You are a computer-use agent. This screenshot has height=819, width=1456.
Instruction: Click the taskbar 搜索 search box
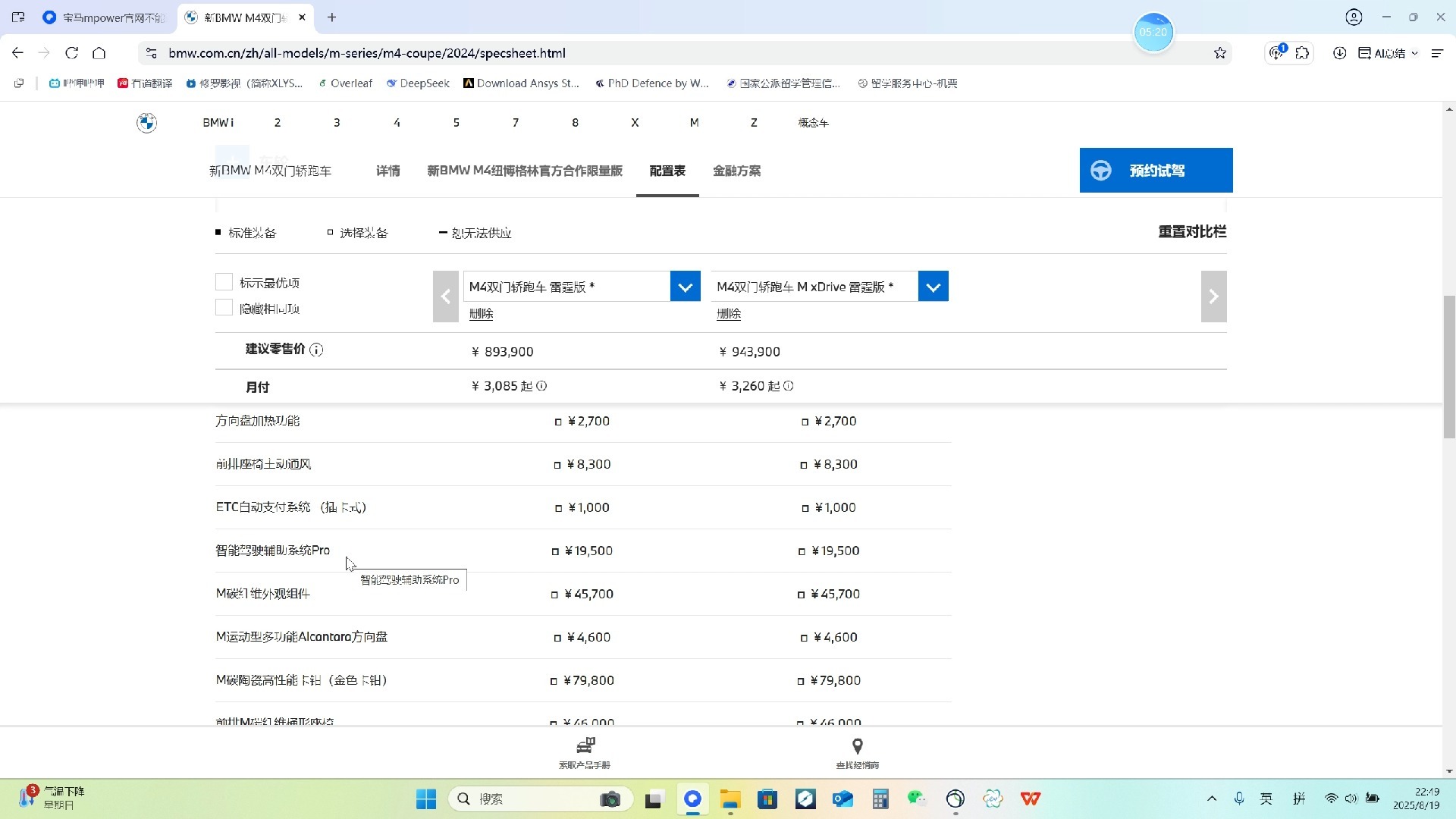click(x=541, y=799)
